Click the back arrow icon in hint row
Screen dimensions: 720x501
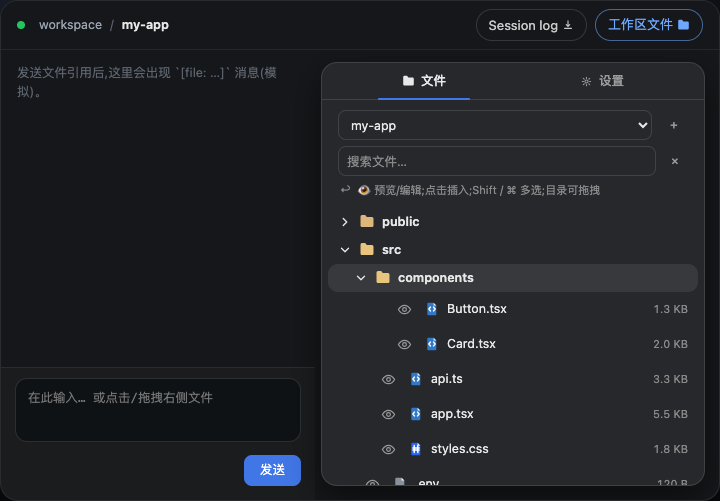[x=345, y=189]
